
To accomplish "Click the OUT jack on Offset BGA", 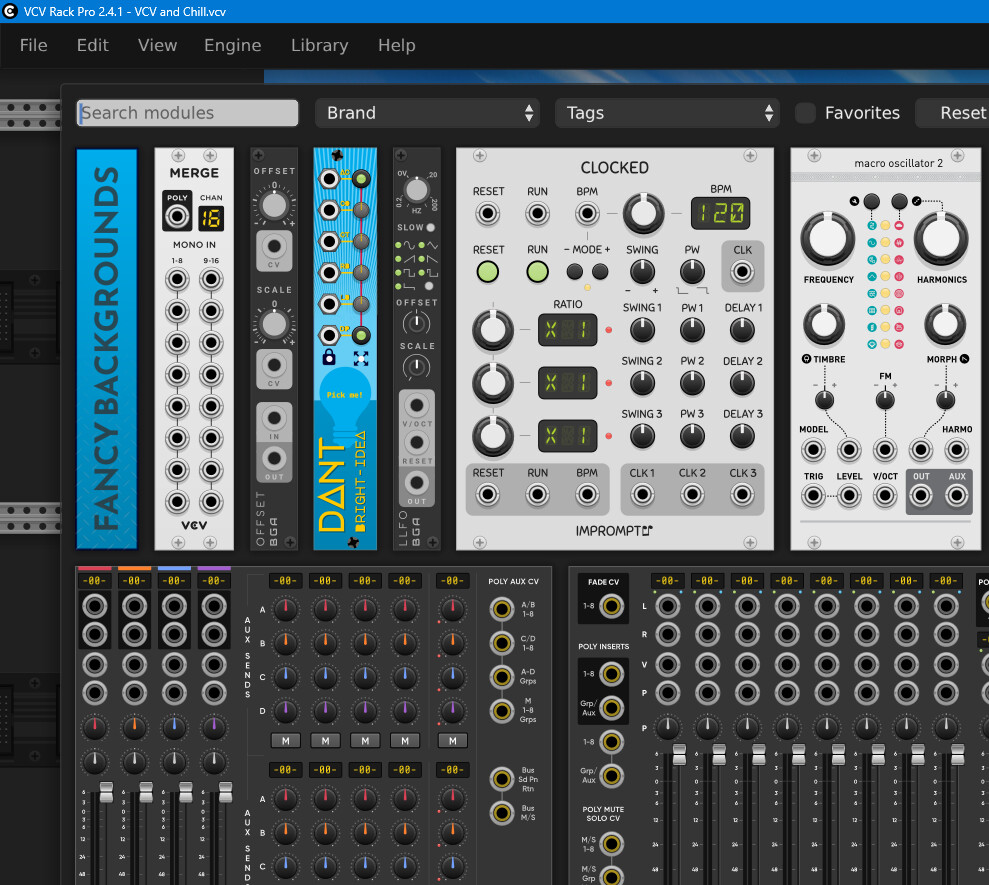I will click(x=274, y=458).
